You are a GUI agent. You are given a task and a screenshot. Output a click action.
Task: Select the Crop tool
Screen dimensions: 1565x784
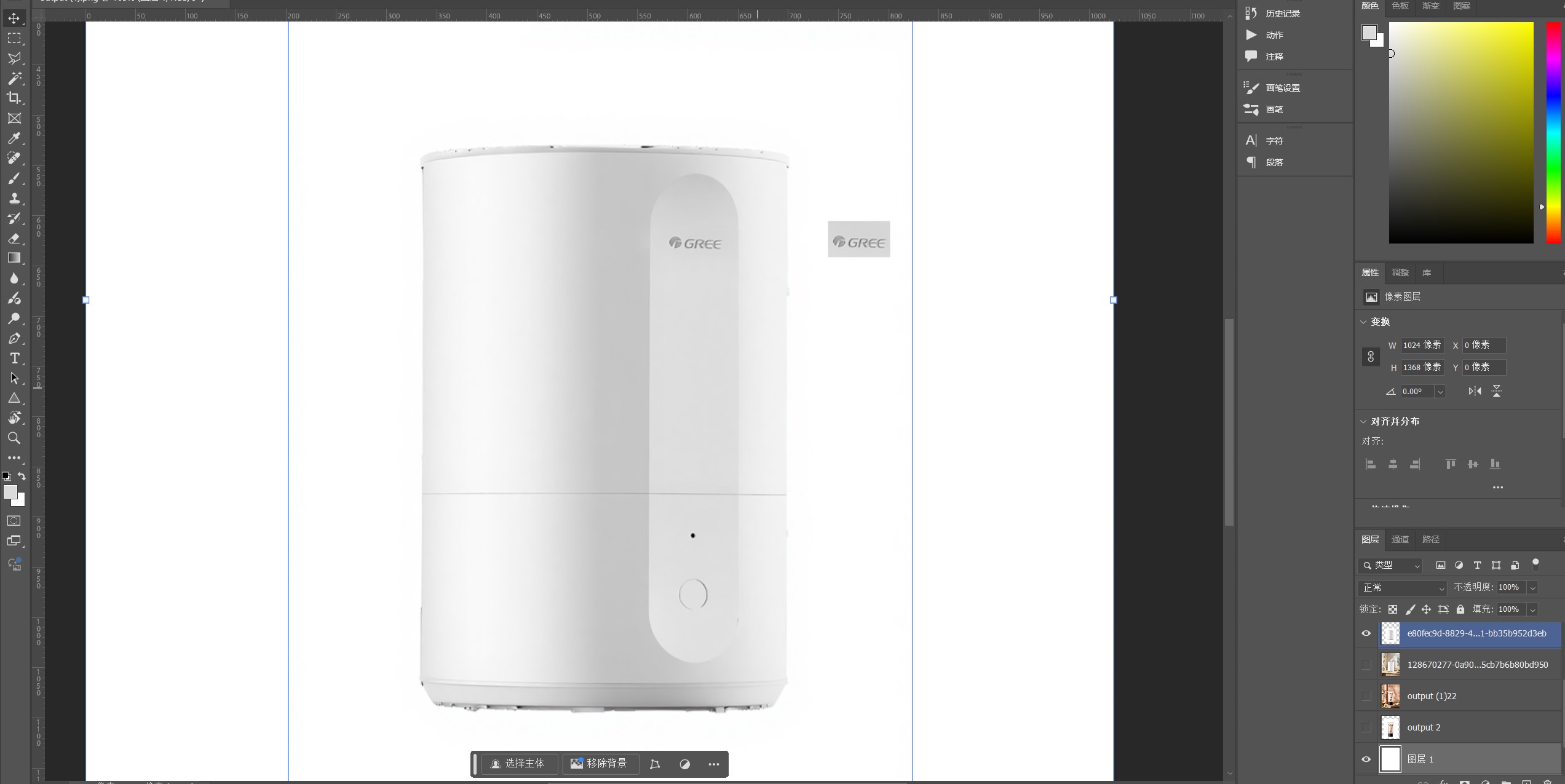[x=14, y=98]
